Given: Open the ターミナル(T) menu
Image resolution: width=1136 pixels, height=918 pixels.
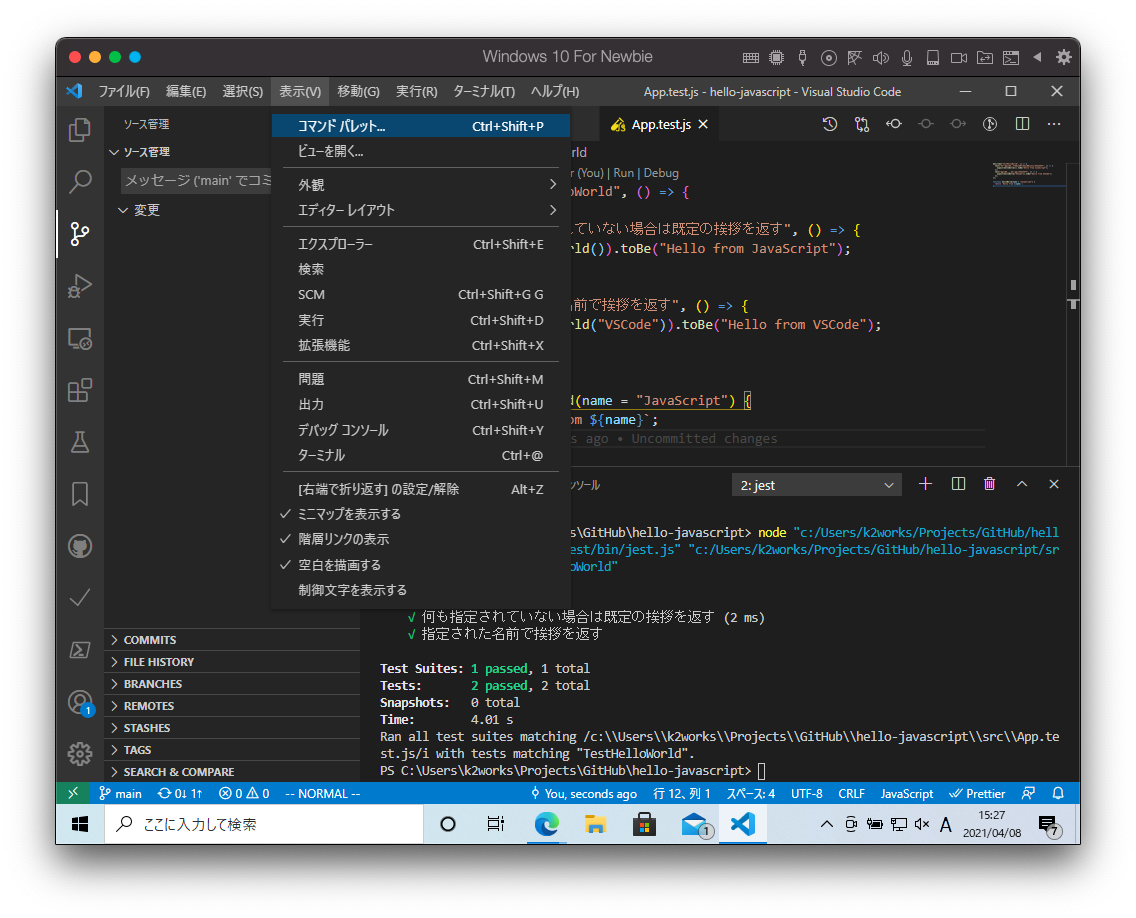Looking at the screenshot, I should tap(483, 91).
